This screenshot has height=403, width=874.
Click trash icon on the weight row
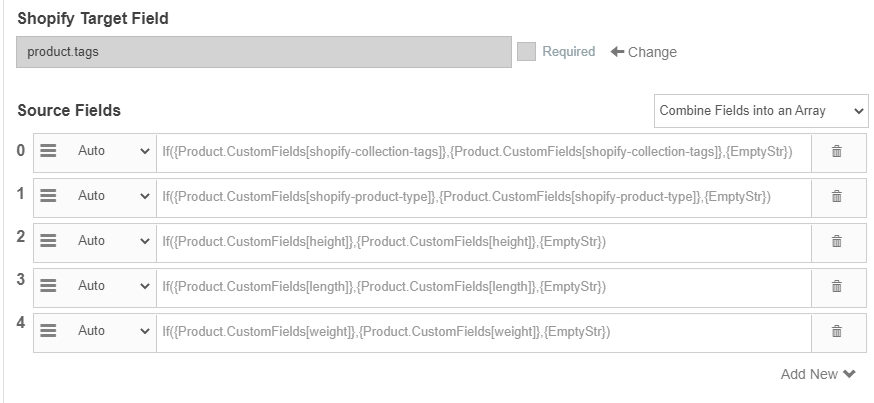click(837, 331)
